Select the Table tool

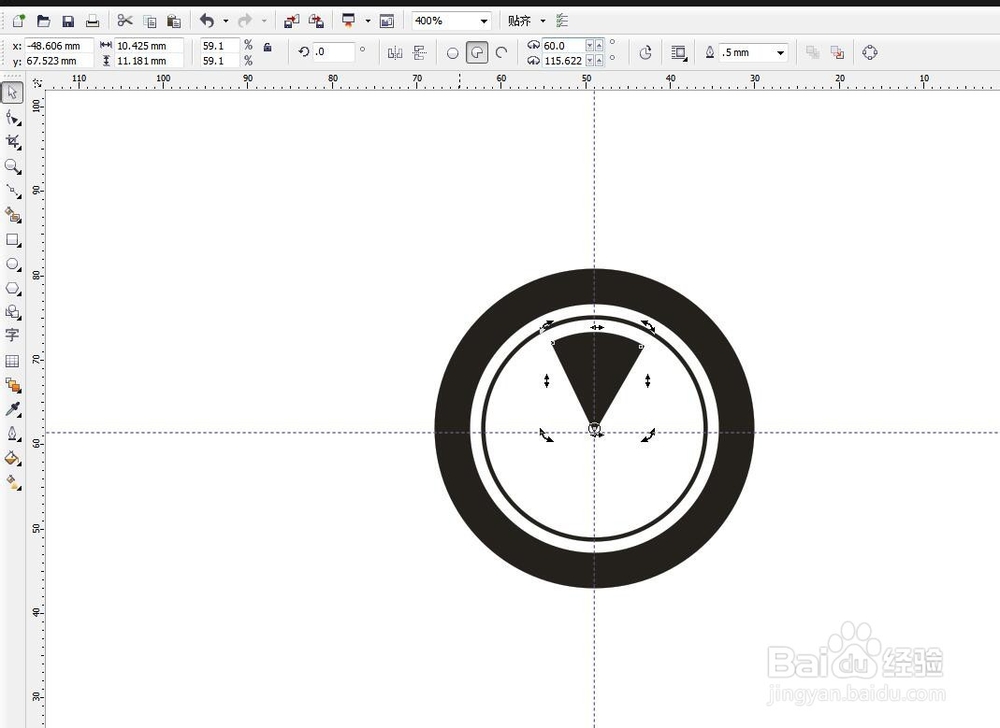coord(12,361)
